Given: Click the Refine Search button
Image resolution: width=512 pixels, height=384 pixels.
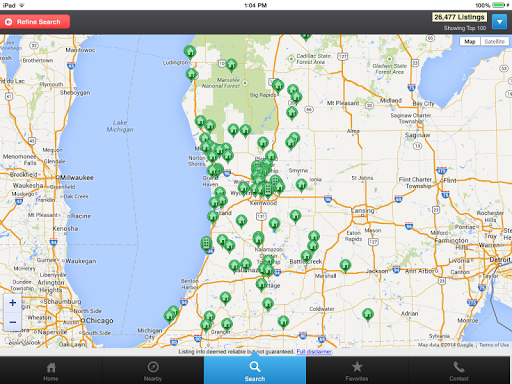Looking at the screenshot, I should tap(35, 22).
